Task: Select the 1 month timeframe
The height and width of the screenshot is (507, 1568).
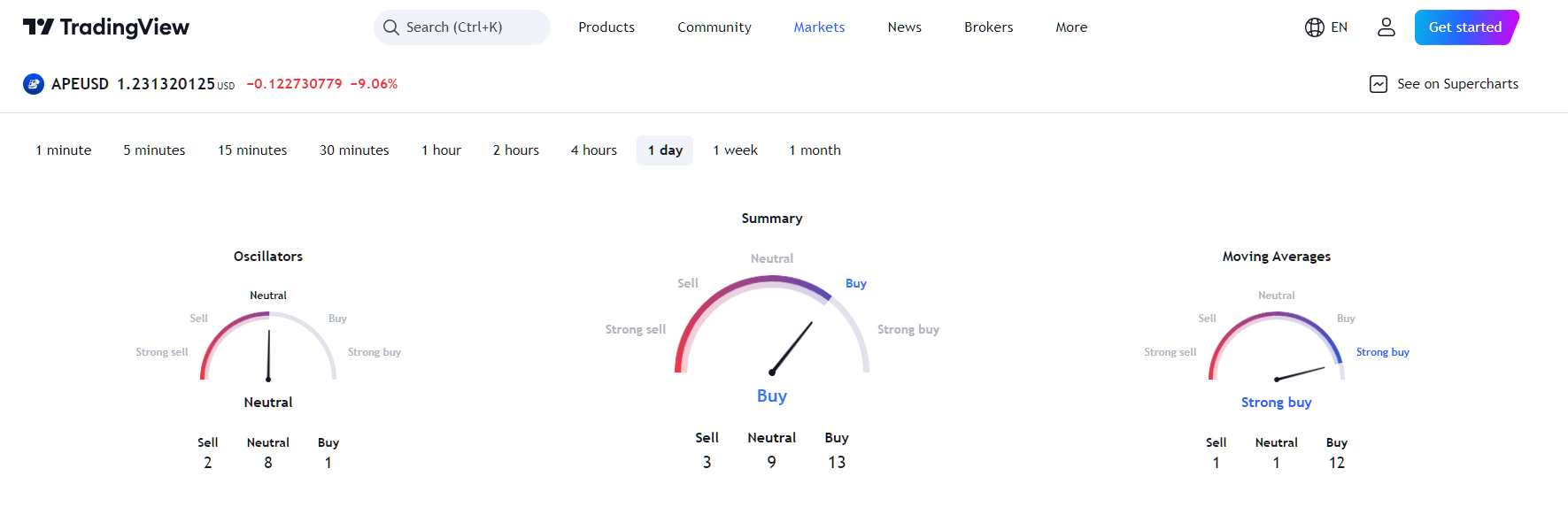Action: coord(815,150)
